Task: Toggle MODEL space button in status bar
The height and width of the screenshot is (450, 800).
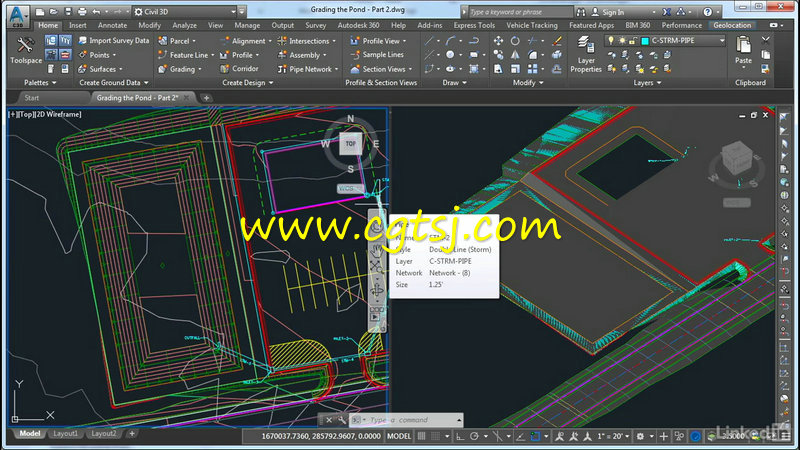Action: pos(399,436)
